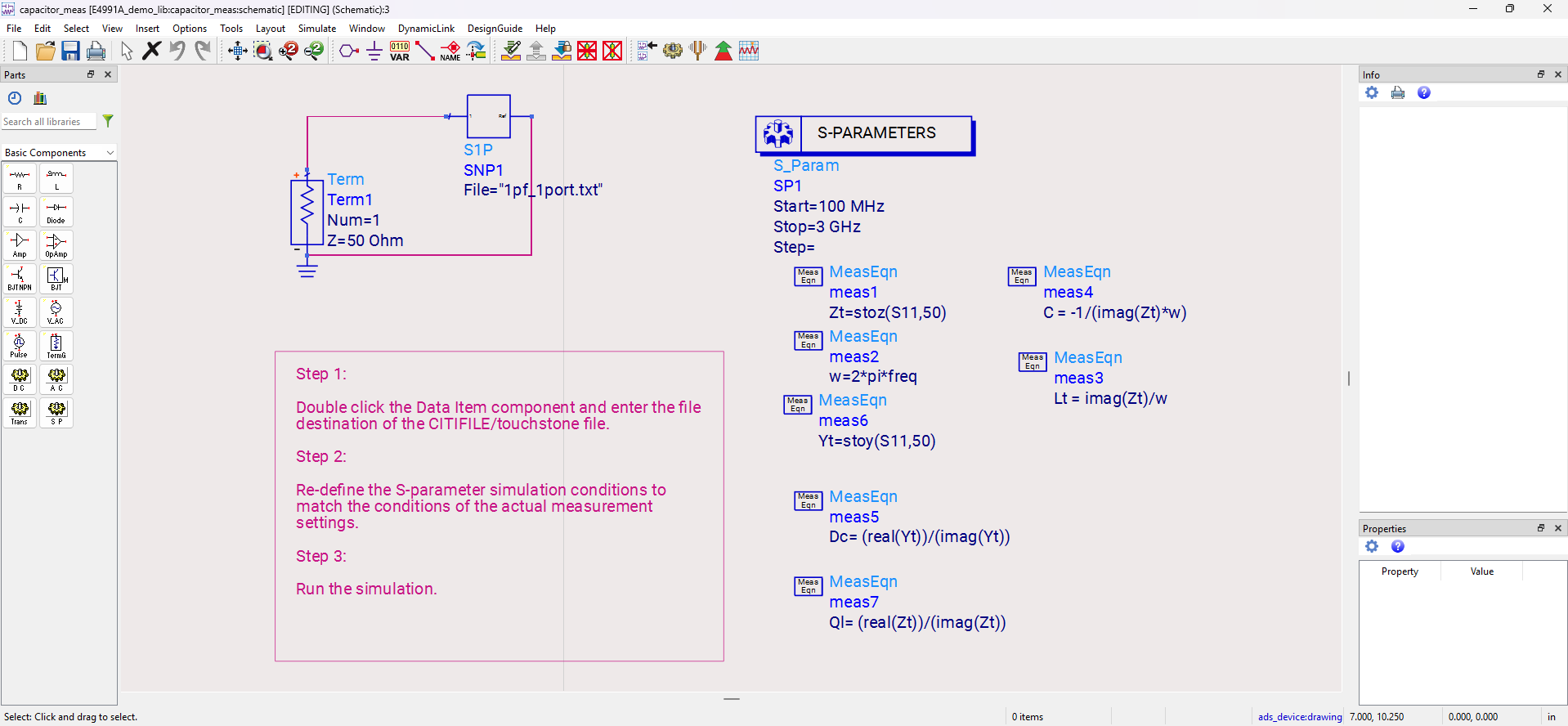Select the insert ground tool
Screen dimensions: 1568x726
click(x=374, y=51)
